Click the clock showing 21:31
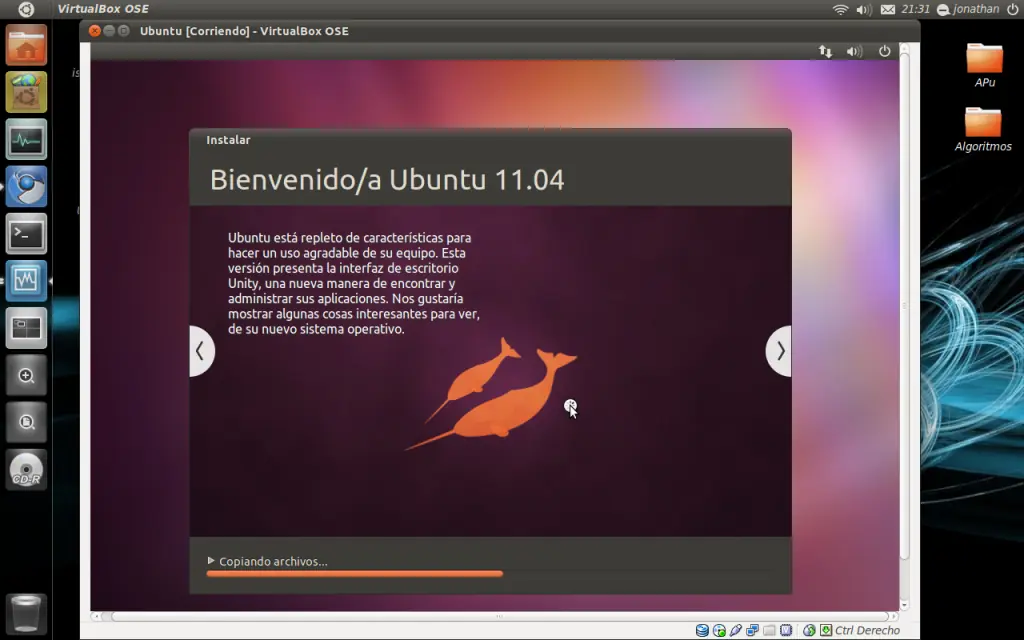The image size is (1024, 640). (x=915, y=9)
